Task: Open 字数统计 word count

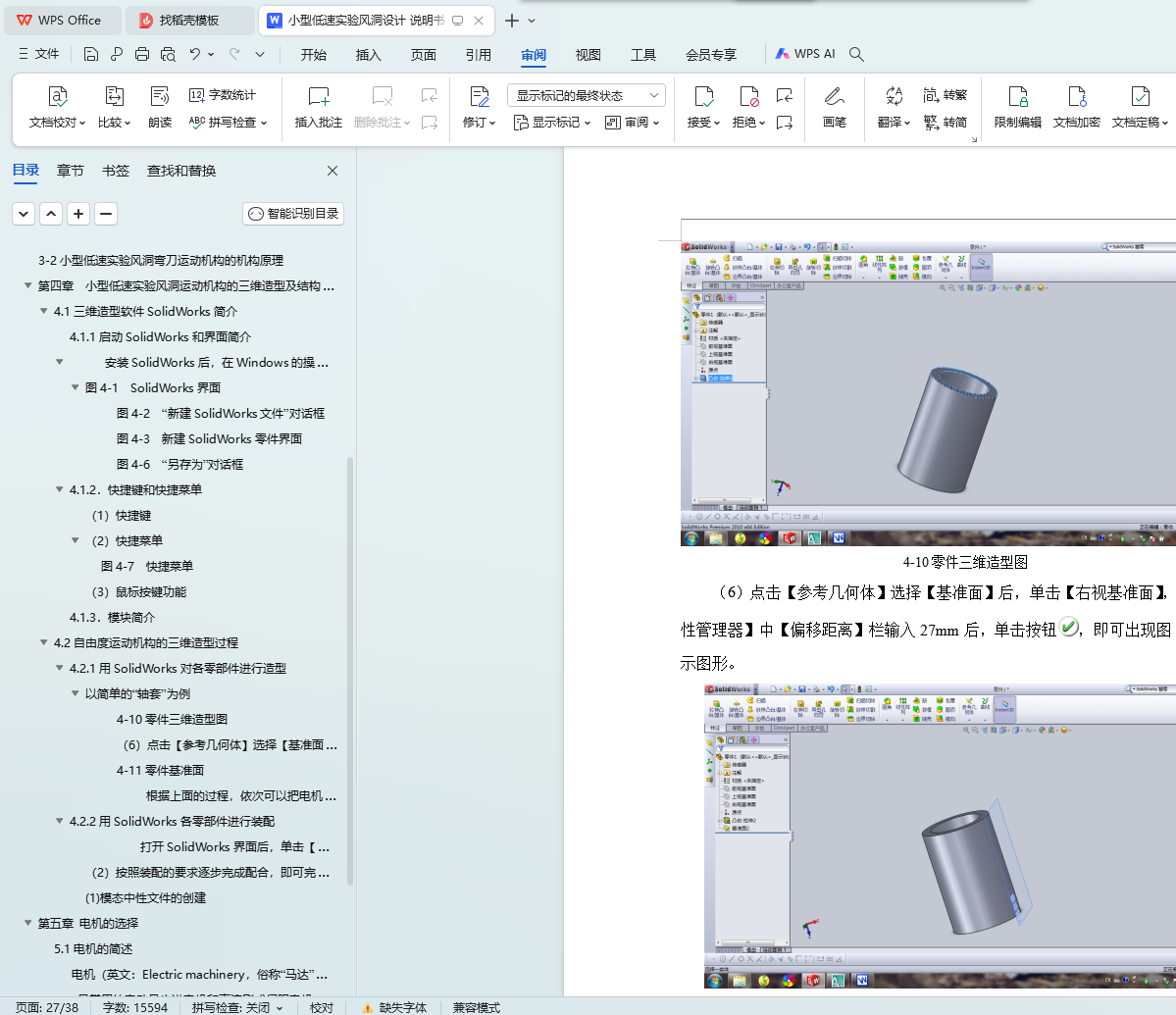Action: [x=222, y=95]
